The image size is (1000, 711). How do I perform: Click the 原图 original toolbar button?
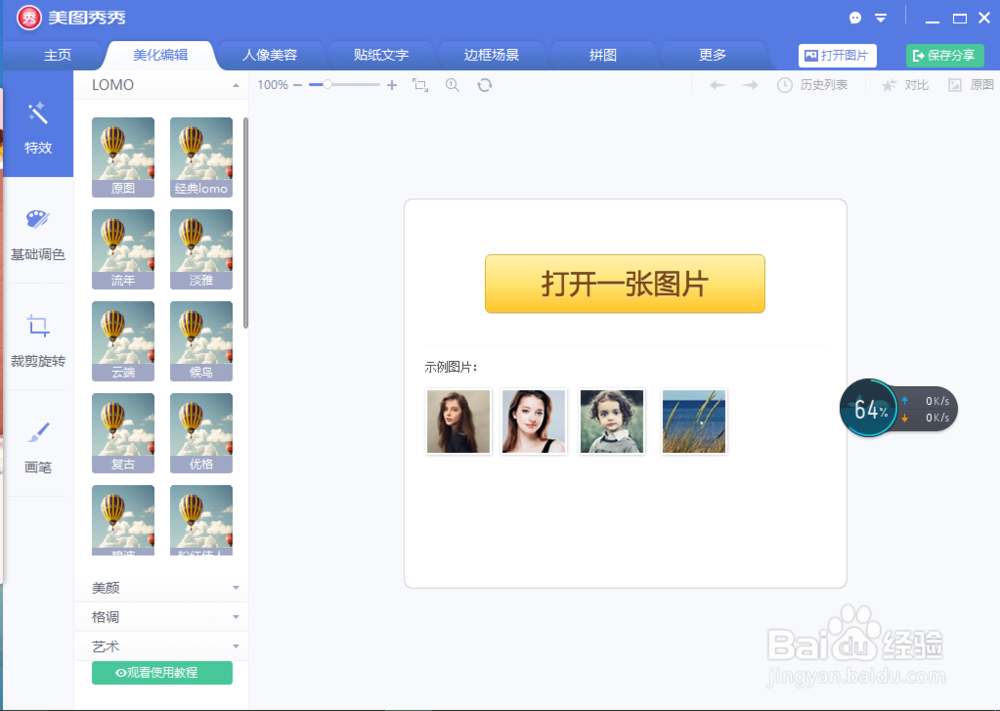point(971,85)
